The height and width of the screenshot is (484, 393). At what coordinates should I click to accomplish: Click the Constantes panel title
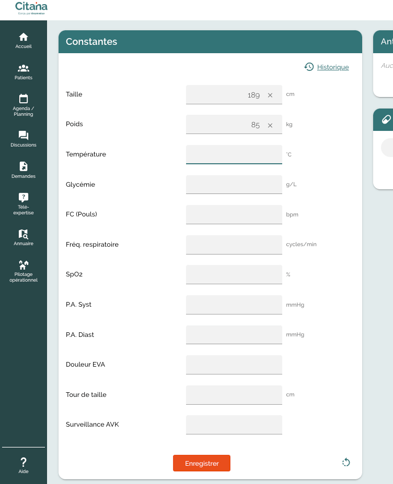pos(91,42)
